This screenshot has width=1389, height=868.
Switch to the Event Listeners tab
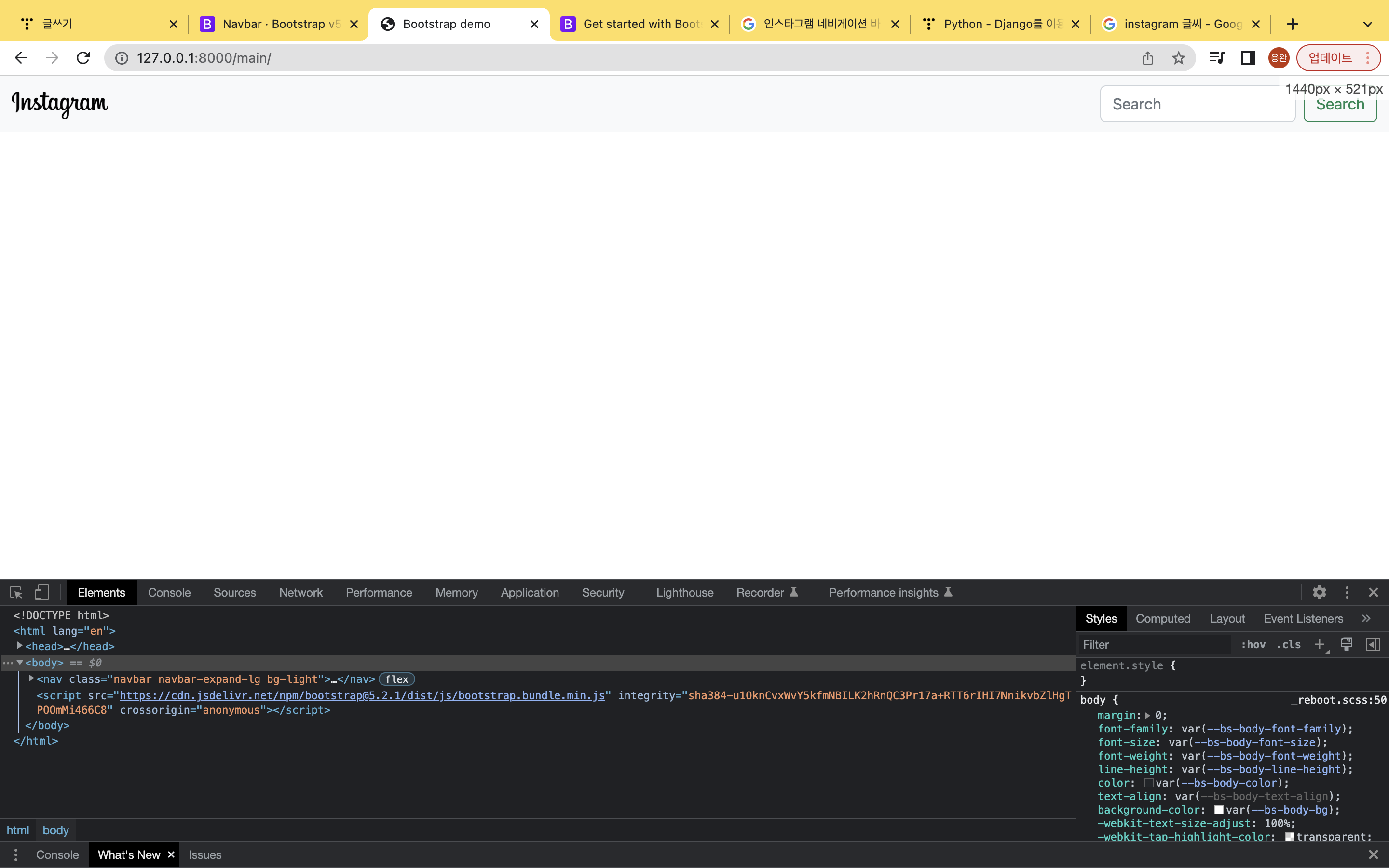click(x=1304, y=619)
